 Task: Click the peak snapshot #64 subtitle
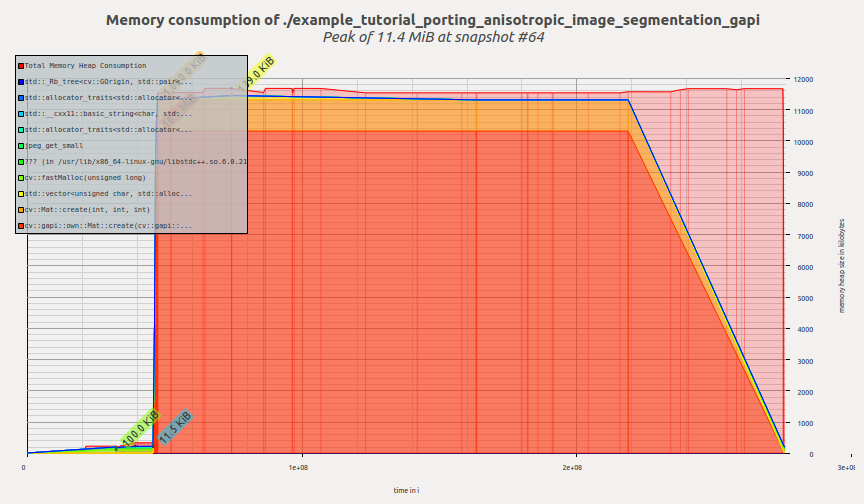(431, 38)
